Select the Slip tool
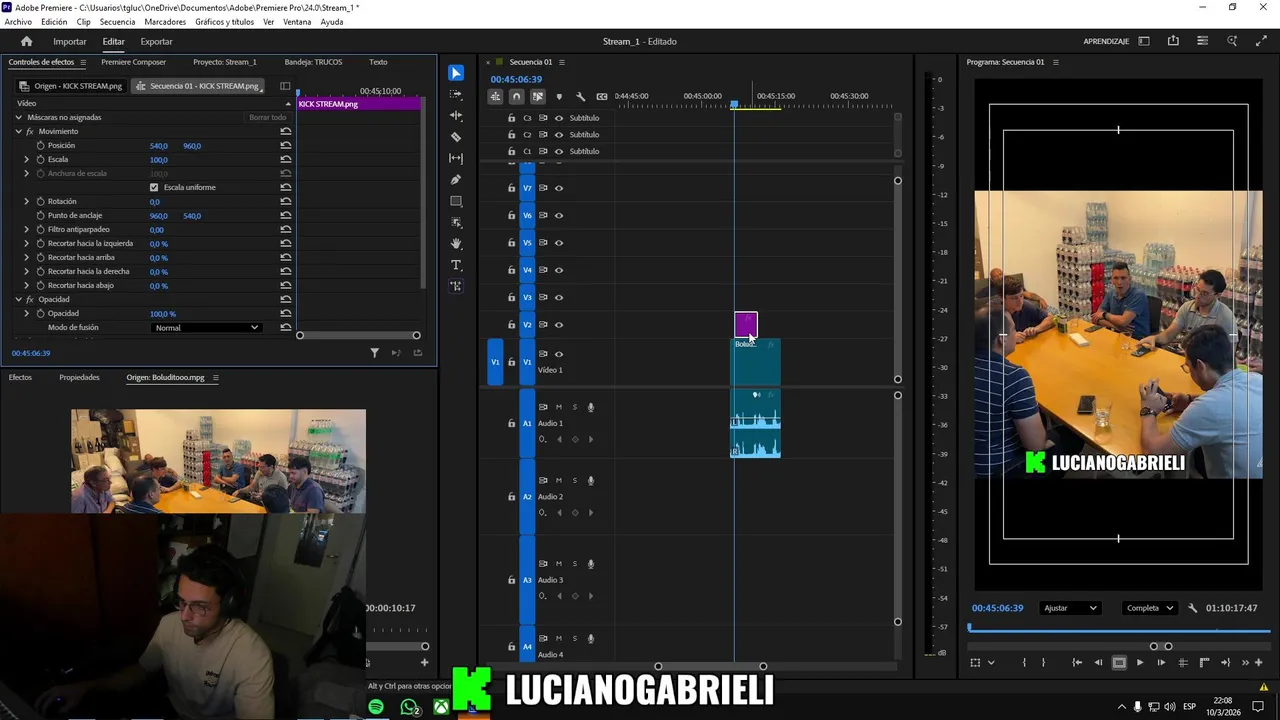 [x=456, y=158]
